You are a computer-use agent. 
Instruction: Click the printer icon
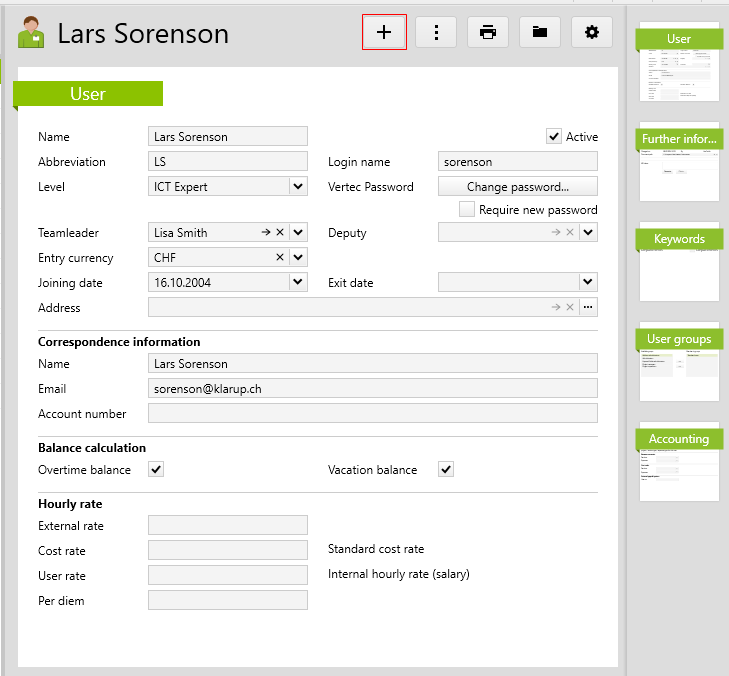(488, 32)
